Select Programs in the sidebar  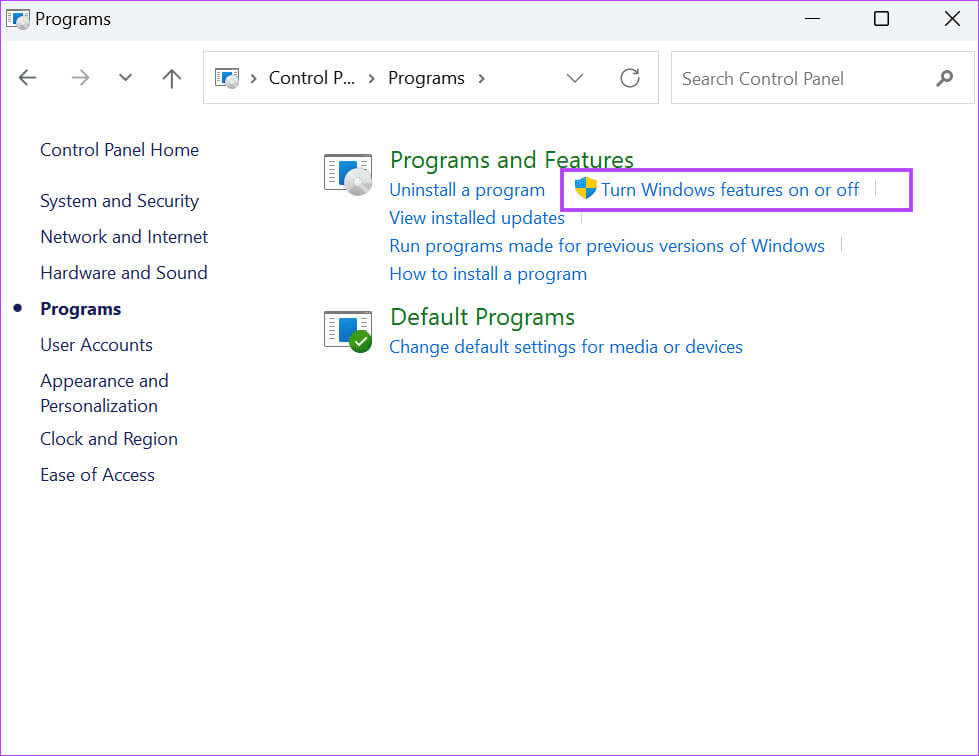coord(81,309)
